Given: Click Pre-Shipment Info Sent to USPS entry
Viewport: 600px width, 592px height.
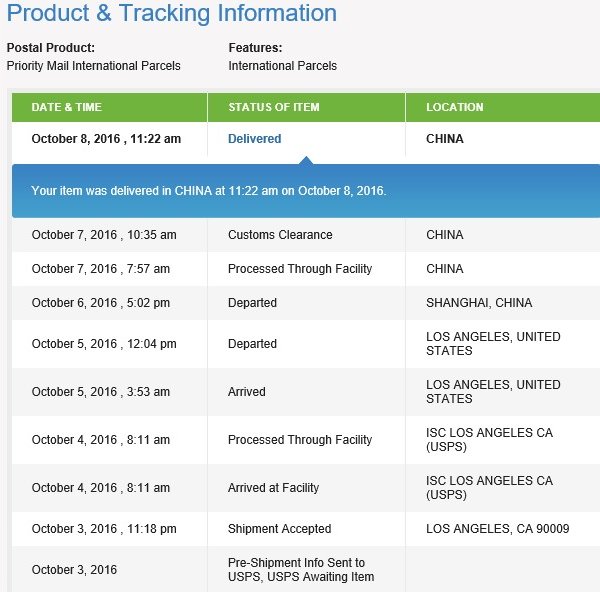Looking at the screenshot, I should point(301,569).
